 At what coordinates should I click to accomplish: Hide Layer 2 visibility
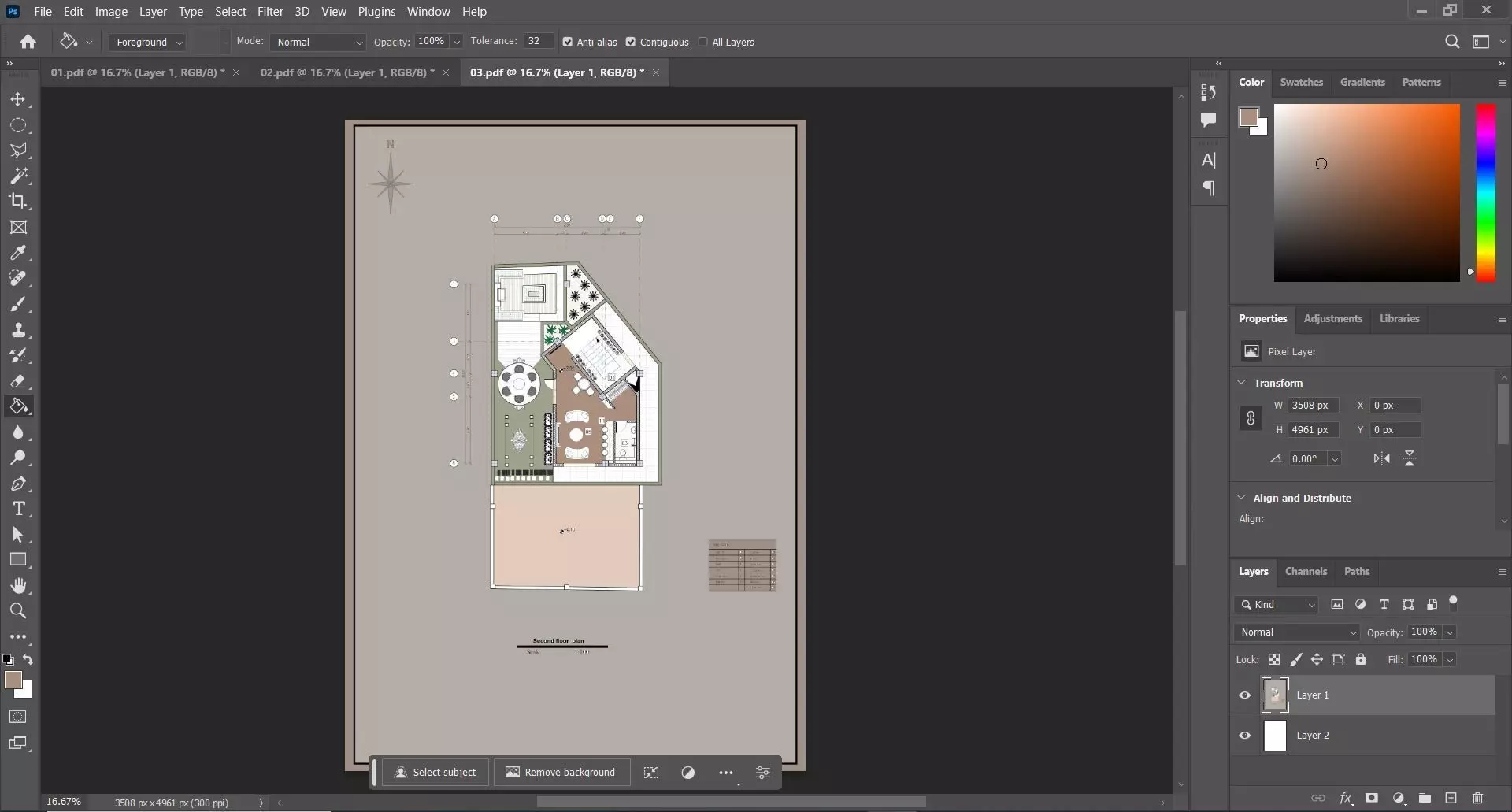tap(1245, 736)
